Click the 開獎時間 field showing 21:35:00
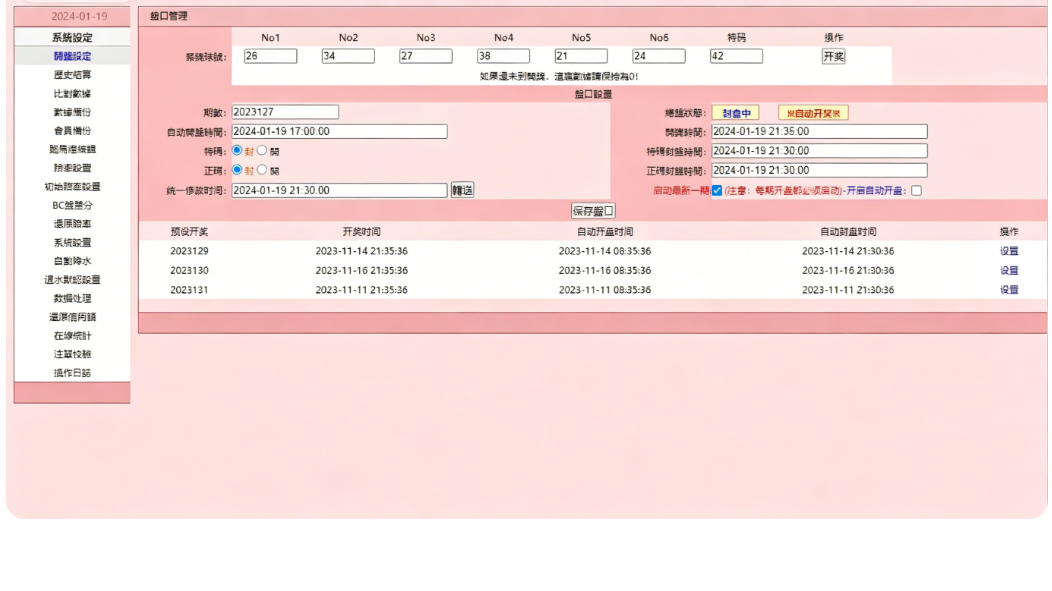 click(820, 131)
